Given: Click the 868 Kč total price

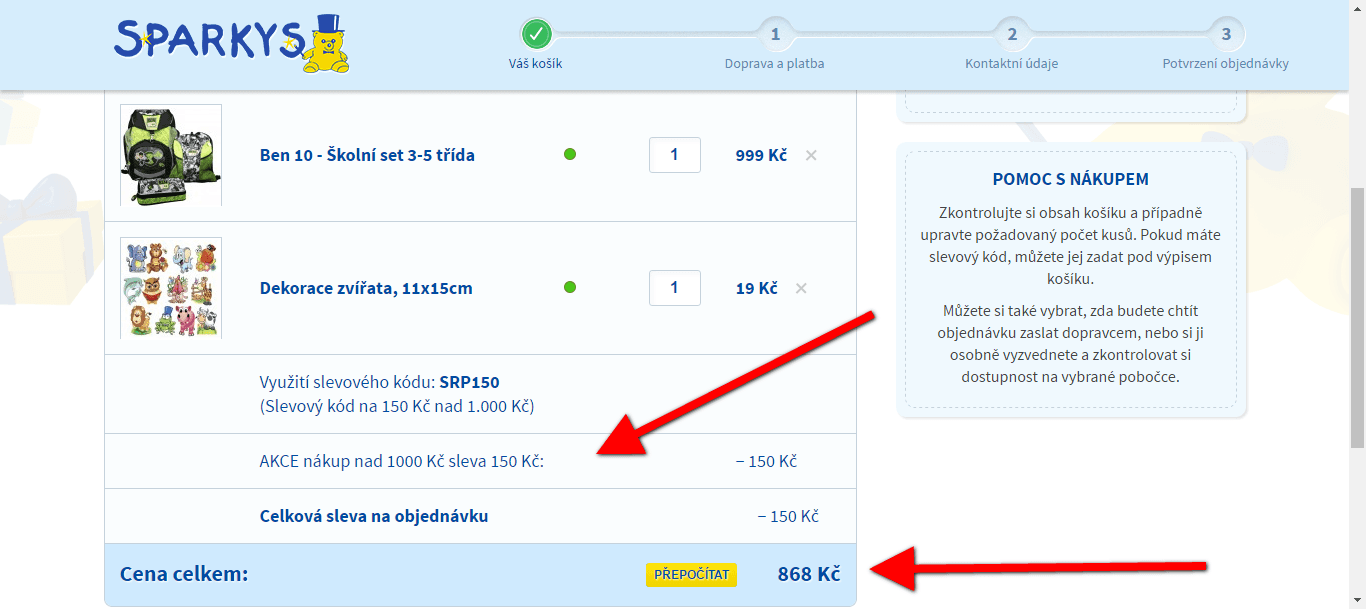Looking at the screenshot, I should pos(808,574).
